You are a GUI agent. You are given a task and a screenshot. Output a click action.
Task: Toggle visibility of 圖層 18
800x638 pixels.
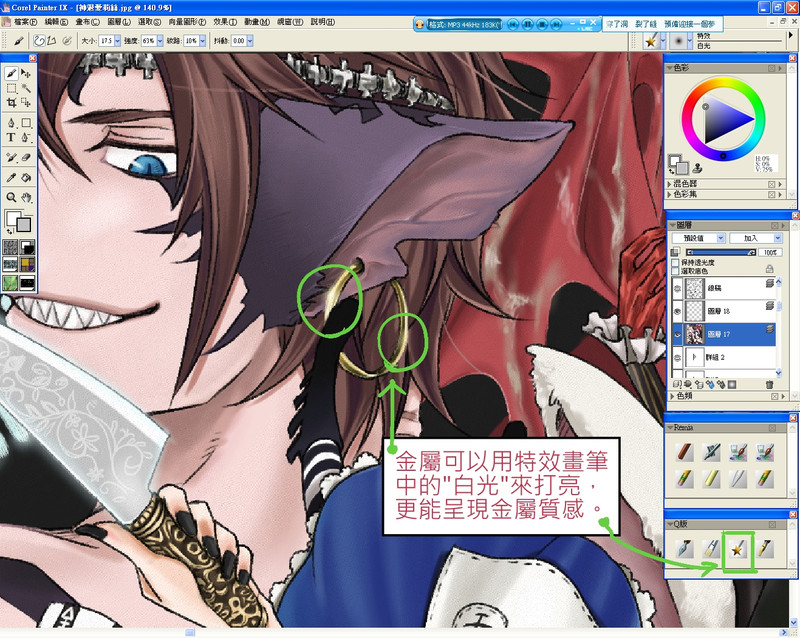pyautogui.click(x=677, y=311)
